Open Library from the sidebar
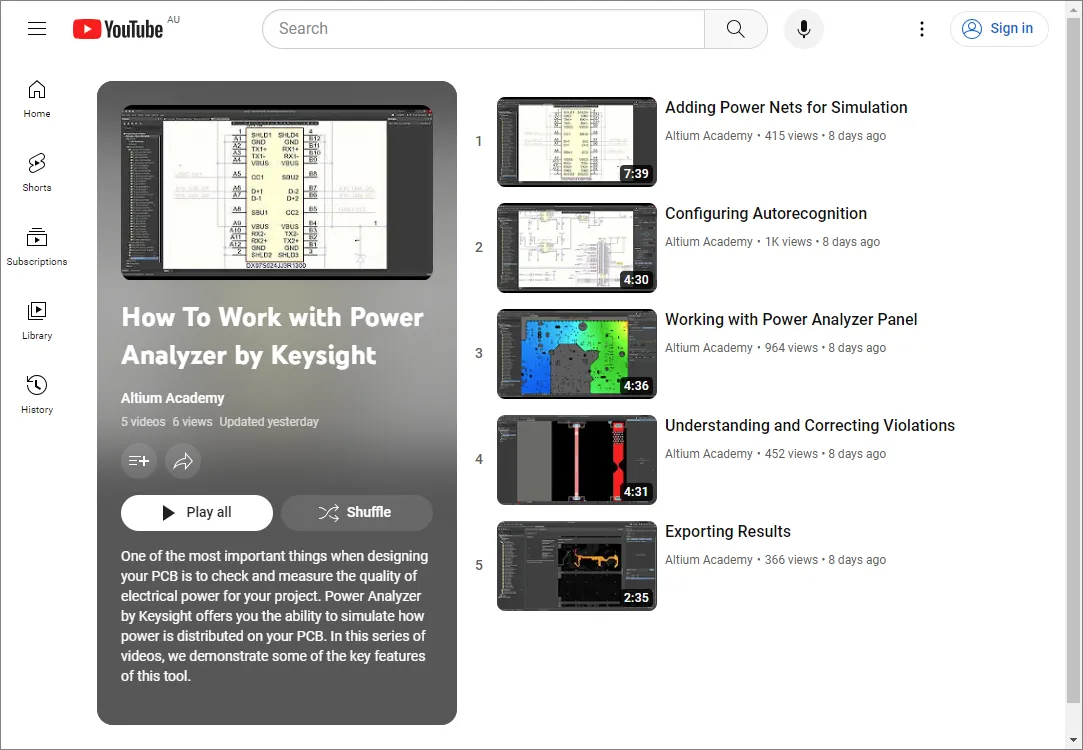The image size is (1083, 750). (37, 320)
